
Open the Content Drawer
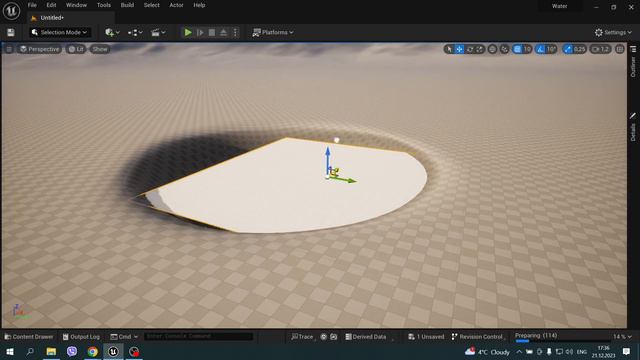point(29,336)
